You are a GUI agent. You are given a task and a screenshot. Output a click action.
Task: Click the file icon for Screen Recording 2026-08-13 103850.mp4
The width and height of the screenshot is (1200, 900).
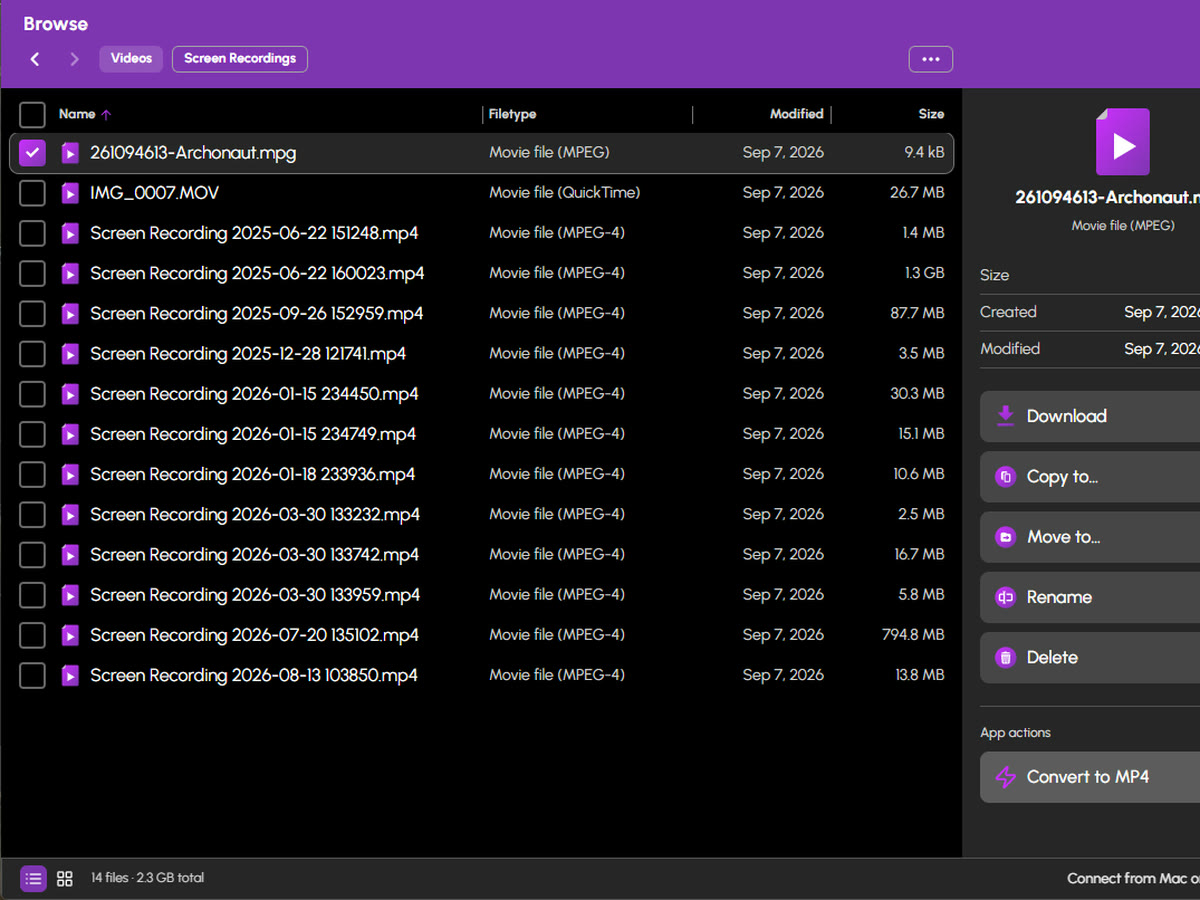coord(70,675)
